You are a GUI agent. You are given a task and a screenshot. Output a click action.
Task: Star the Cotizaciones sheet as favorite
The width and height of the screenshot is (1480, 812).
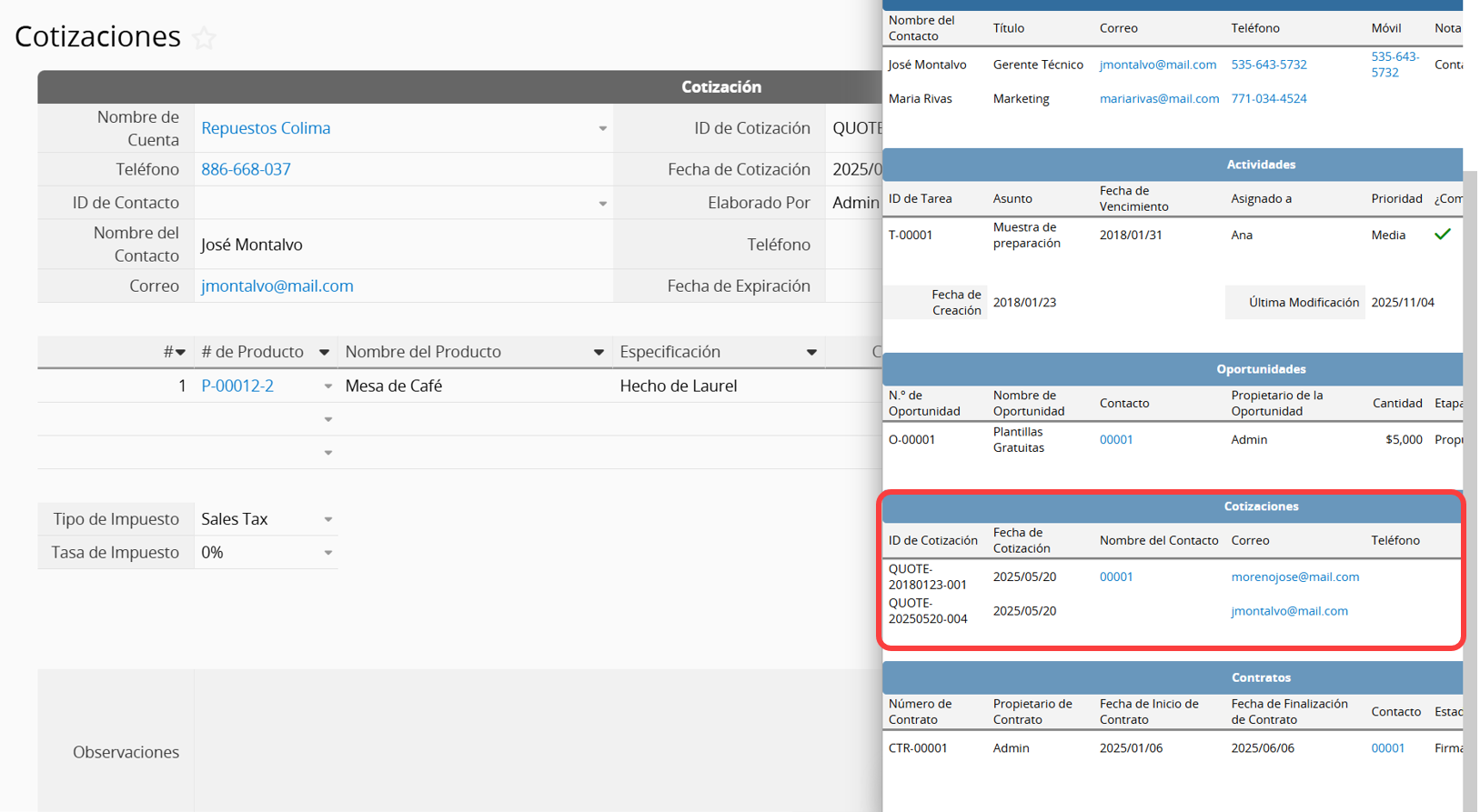tap(205, 38)
